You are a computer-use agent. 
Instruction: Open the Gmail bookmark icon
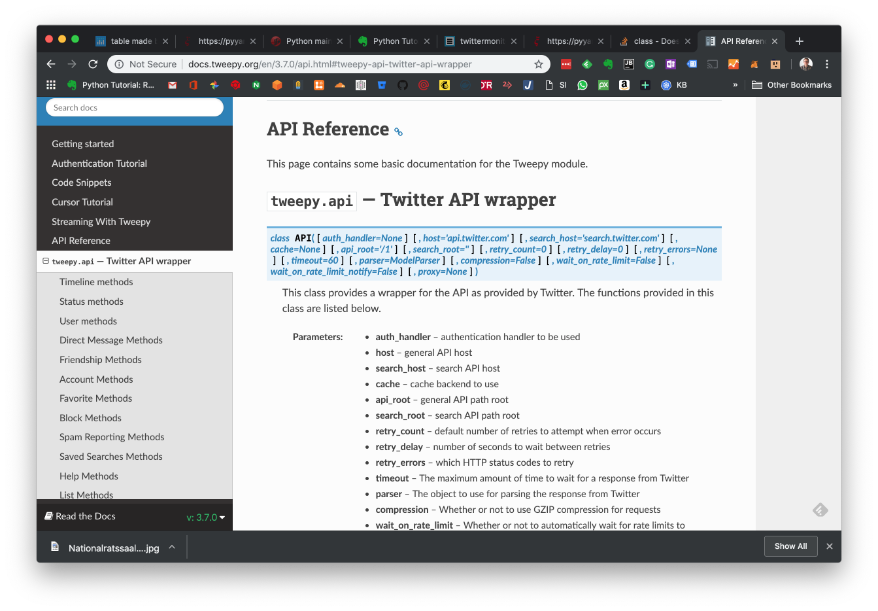172,85
